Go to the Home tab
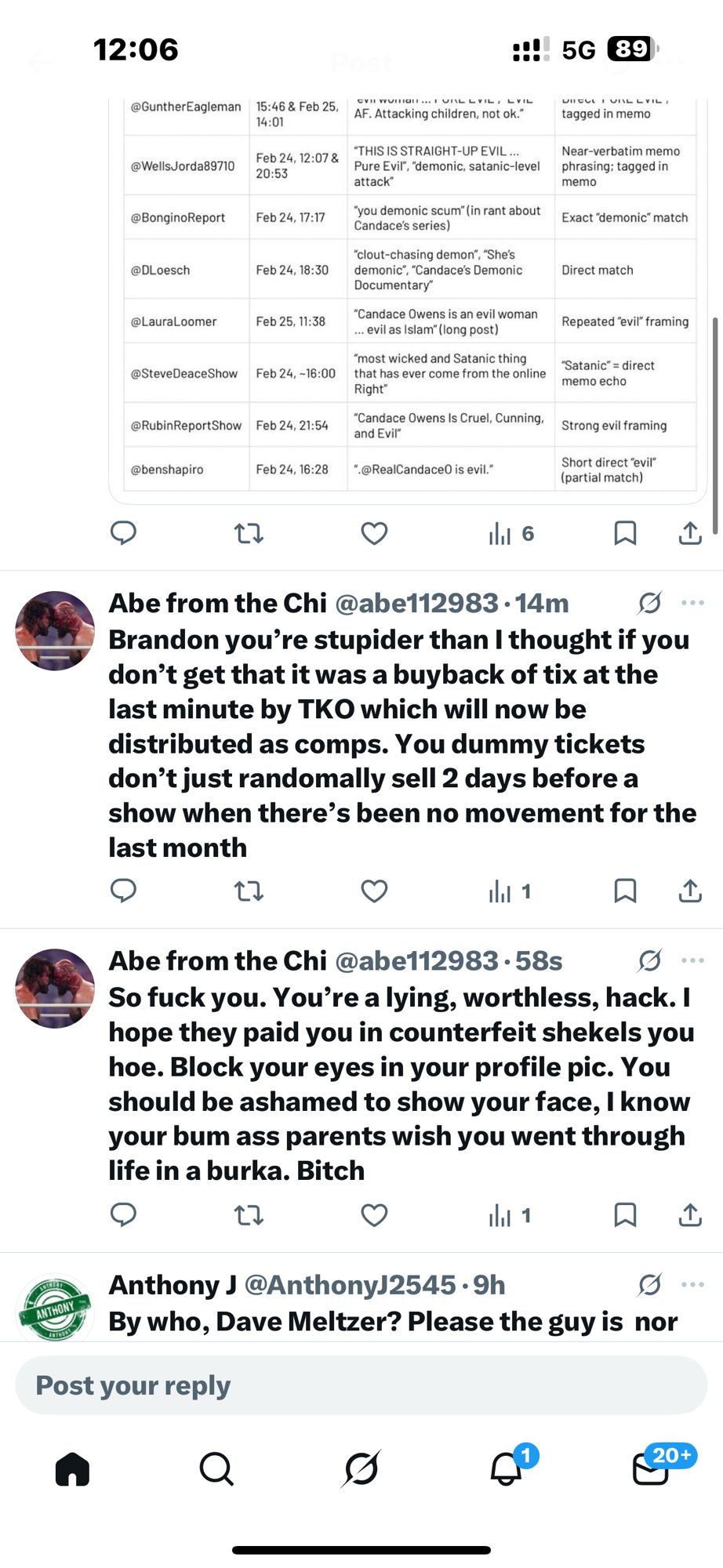This screenshot has height=1568, width=723. [x=72, y=1468]
